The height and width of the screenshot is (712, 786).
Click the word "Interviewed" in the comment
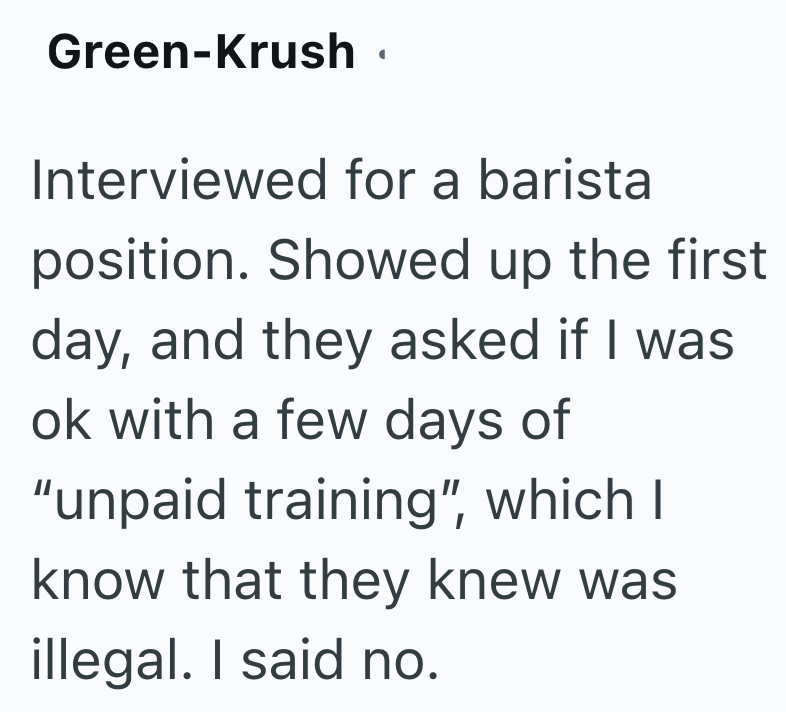coord(180,181)
